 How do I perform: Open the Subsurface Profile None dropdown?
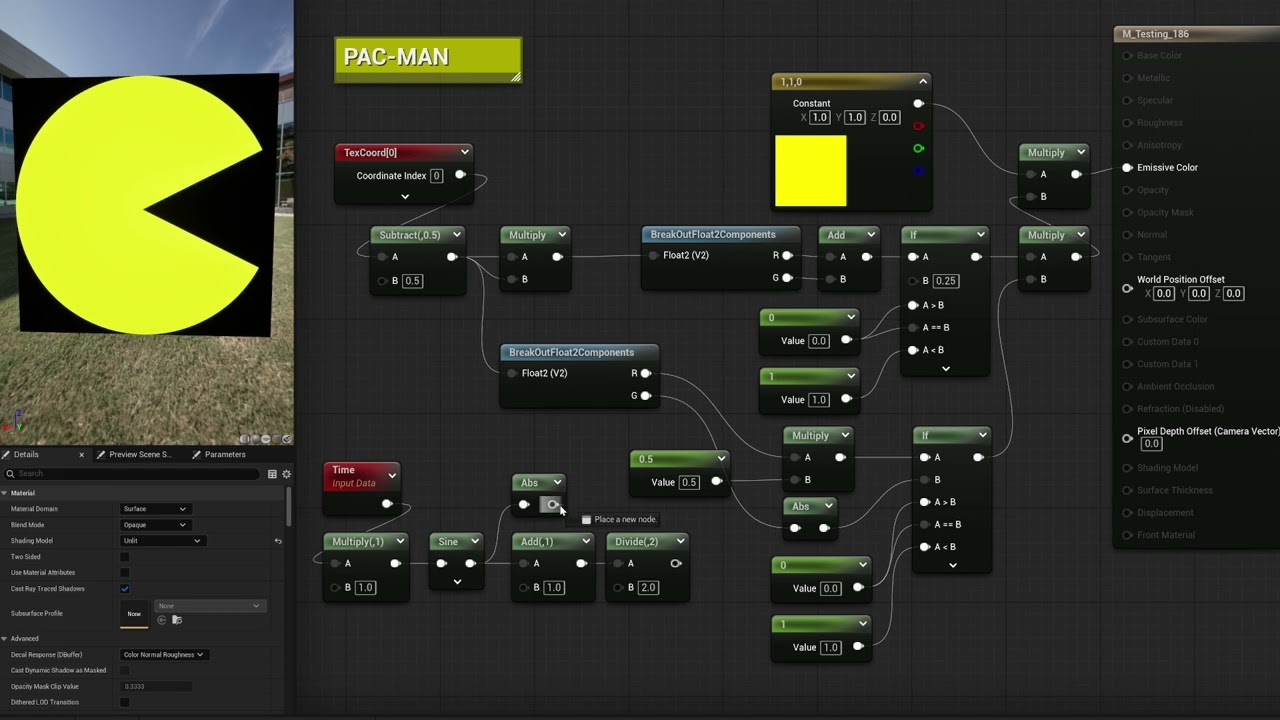point(209,606)
